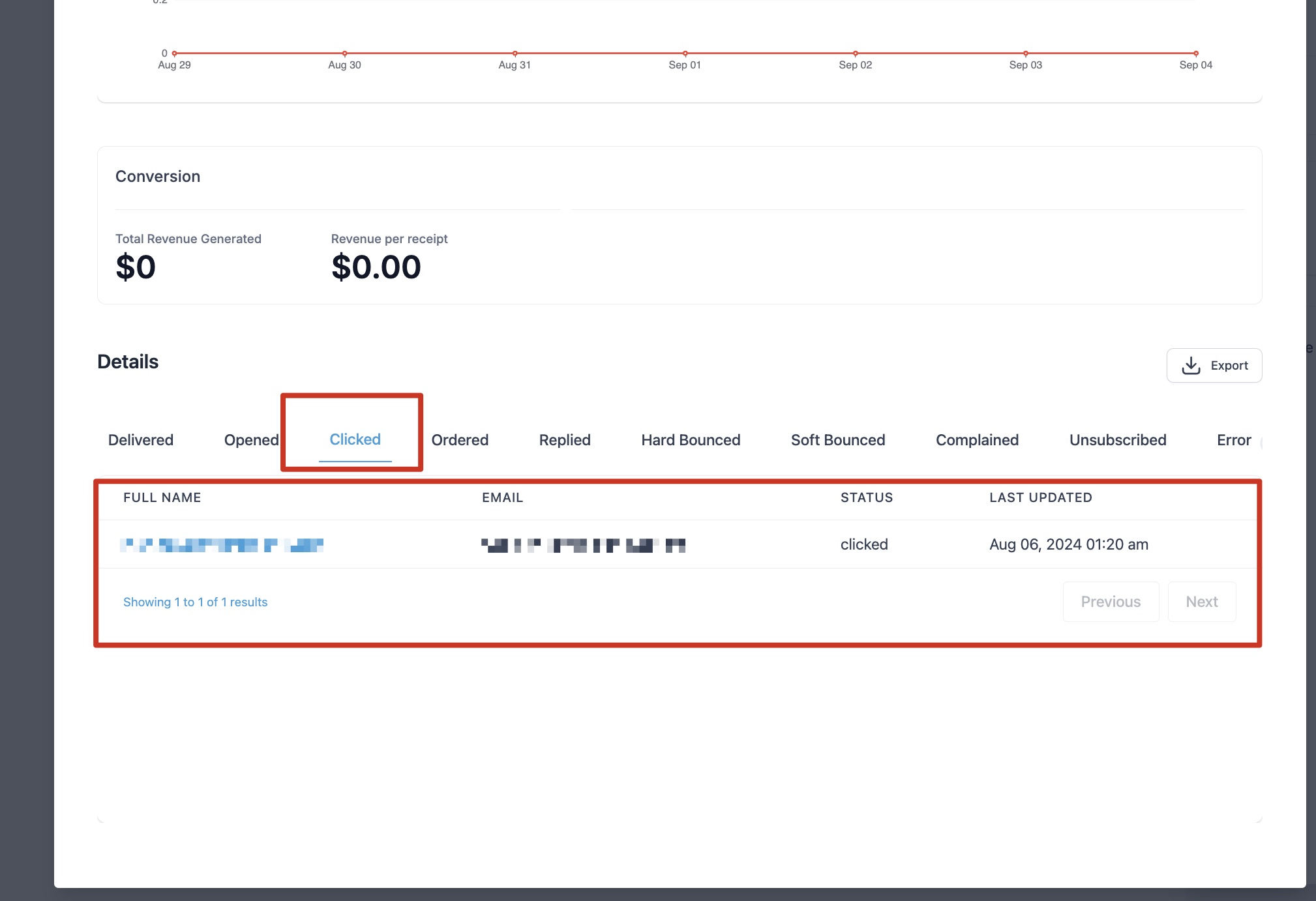Select the Clicked tab
Screen dimensions: 1316x901
point(355,439)
